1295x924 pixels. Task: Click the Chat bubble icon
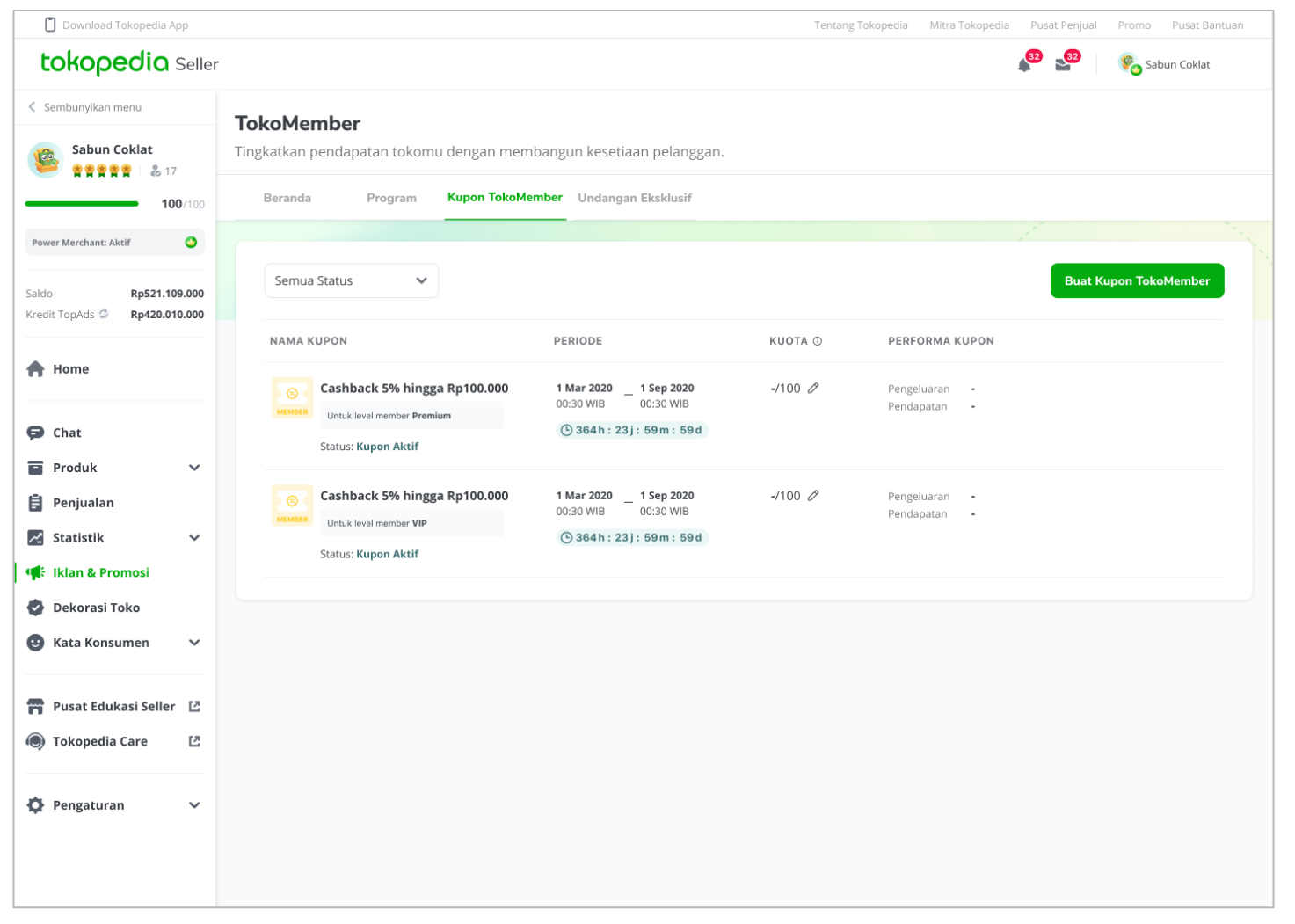coord(35,433)
